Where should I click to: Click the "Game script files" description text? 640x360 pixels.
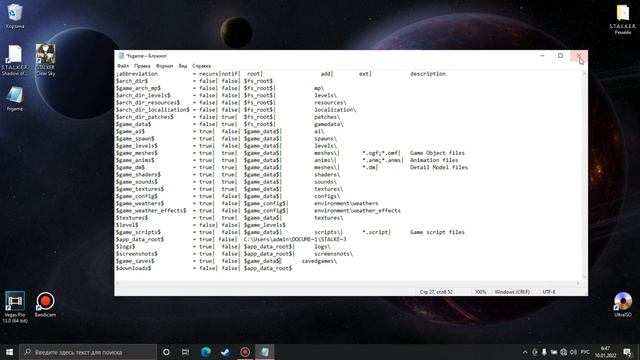pos(437,232)
